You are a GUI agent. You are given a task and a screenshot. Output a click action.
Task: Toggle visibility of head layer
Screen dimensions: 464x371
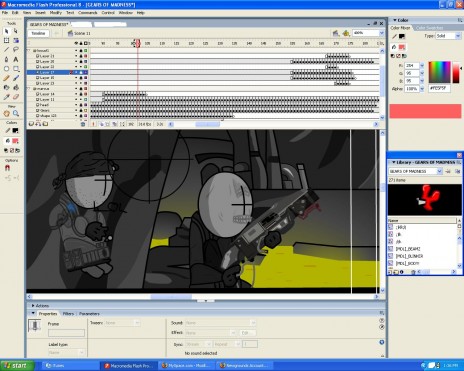(76, 105)
